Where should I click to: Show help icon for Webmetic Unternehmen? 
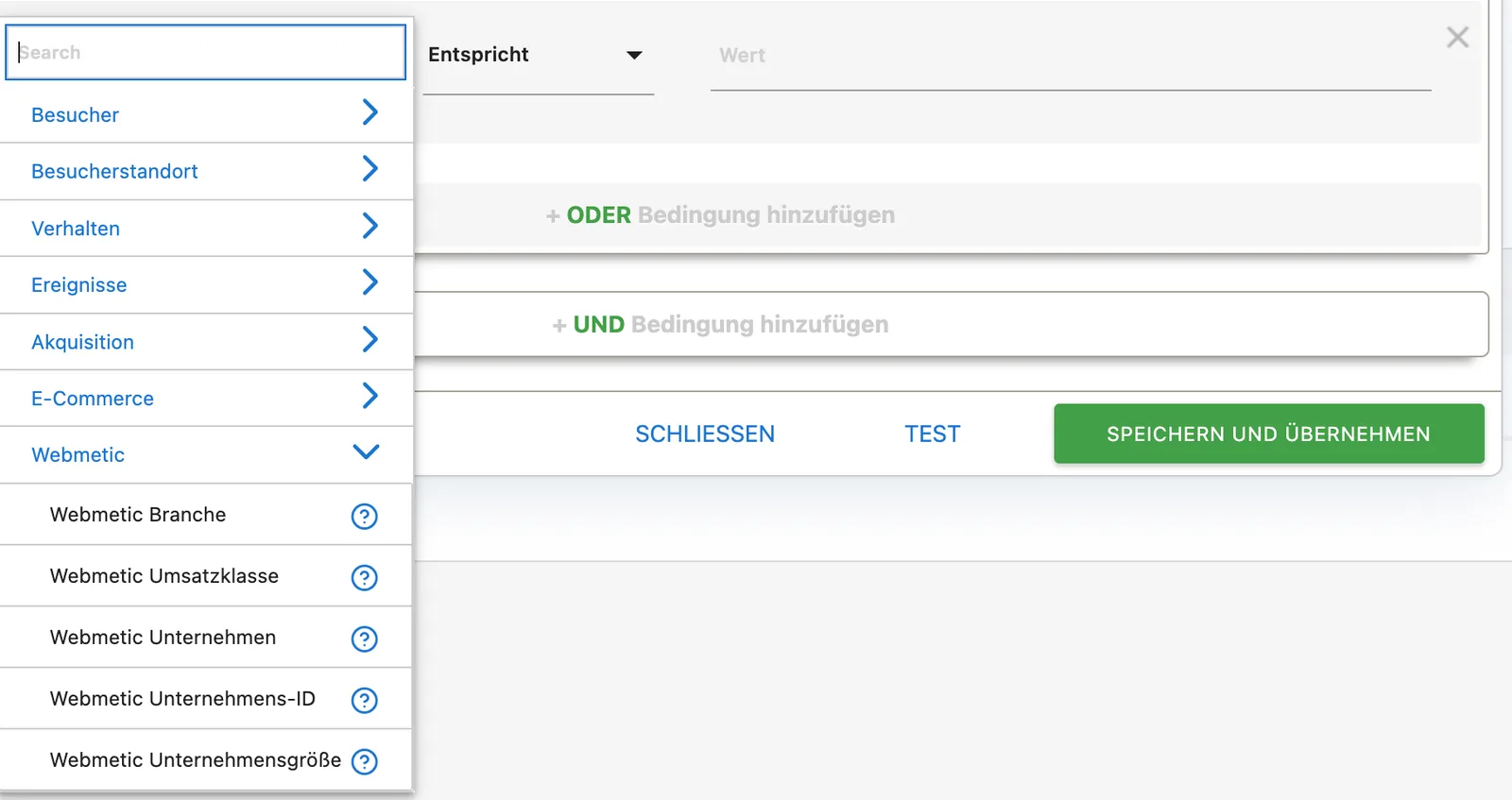tap(365, 638)
